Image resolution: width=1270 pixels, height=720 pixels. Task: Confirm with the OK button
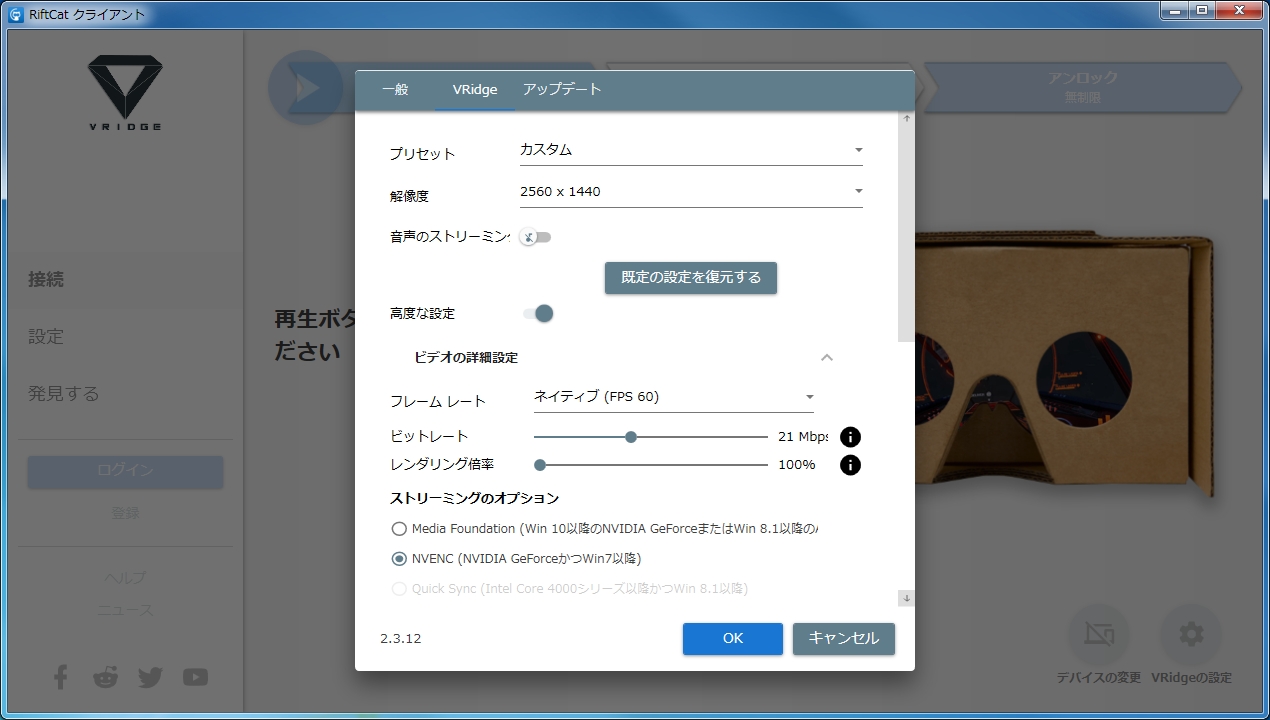[x=733, y=638]
